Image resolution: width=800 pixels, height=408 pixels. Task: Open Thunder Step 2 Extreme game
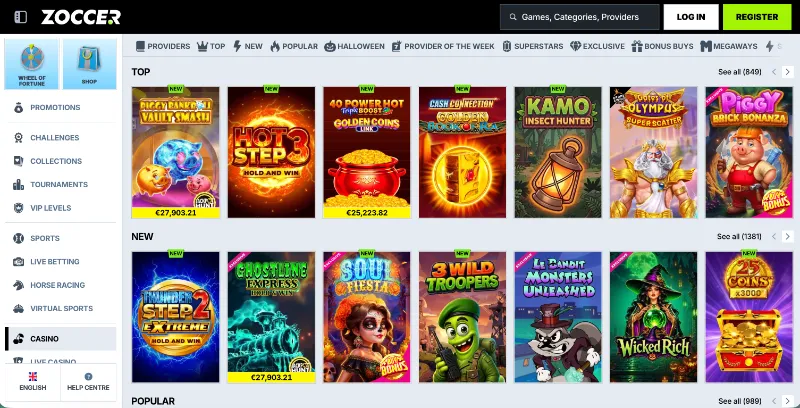(x=176, y=317)
